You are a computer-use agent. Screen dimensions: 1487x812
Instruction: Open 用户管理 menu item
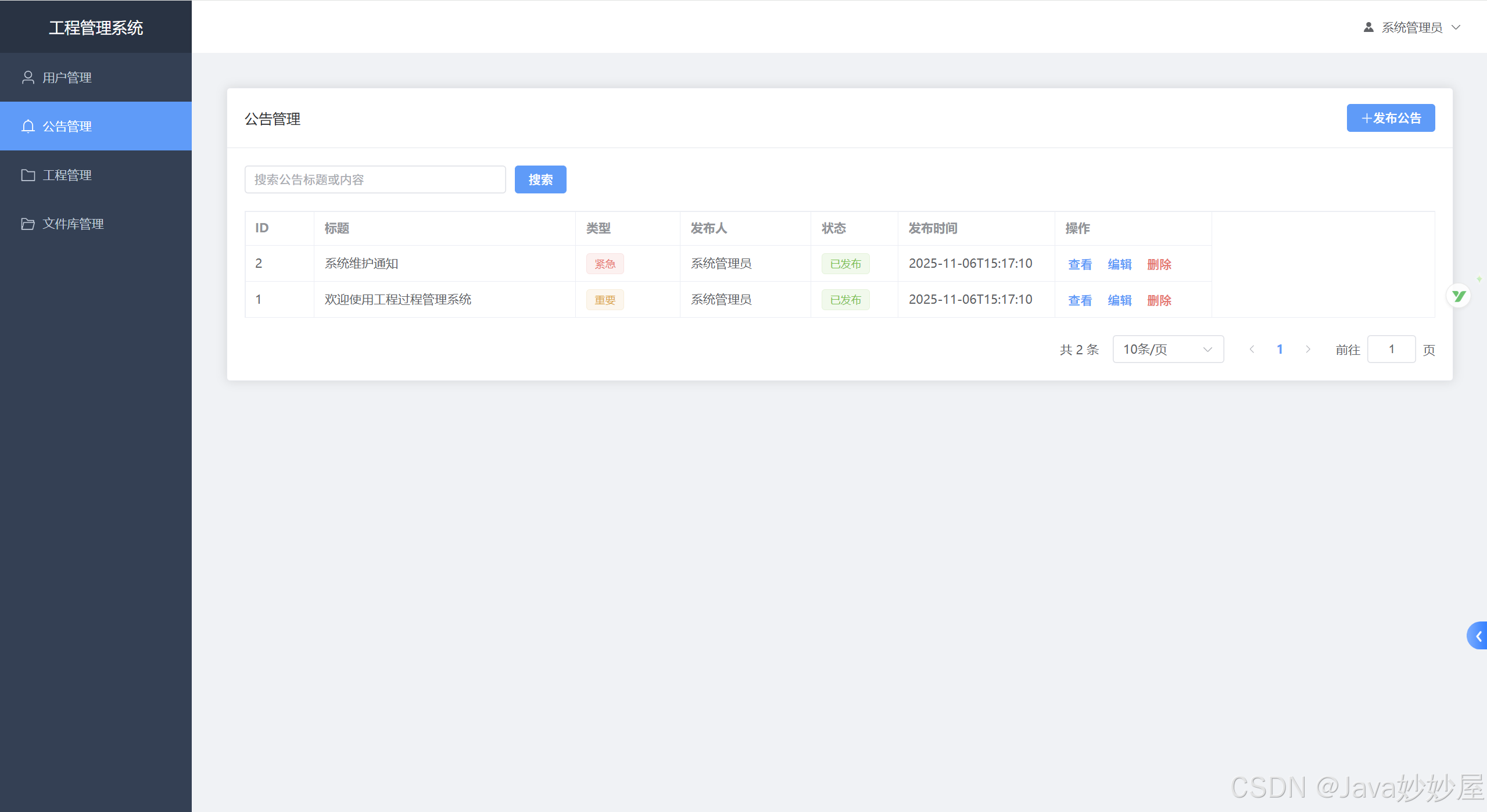point(96,77)
